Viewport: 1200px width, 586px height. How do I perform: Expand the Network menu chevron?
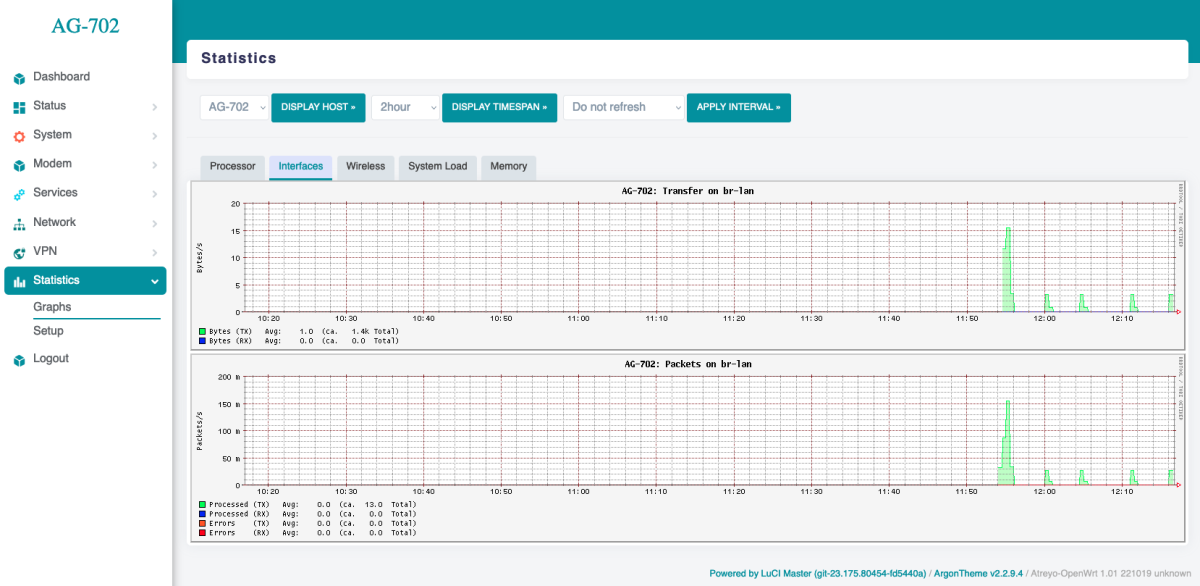pyautogui.click(x=154, y=223)
